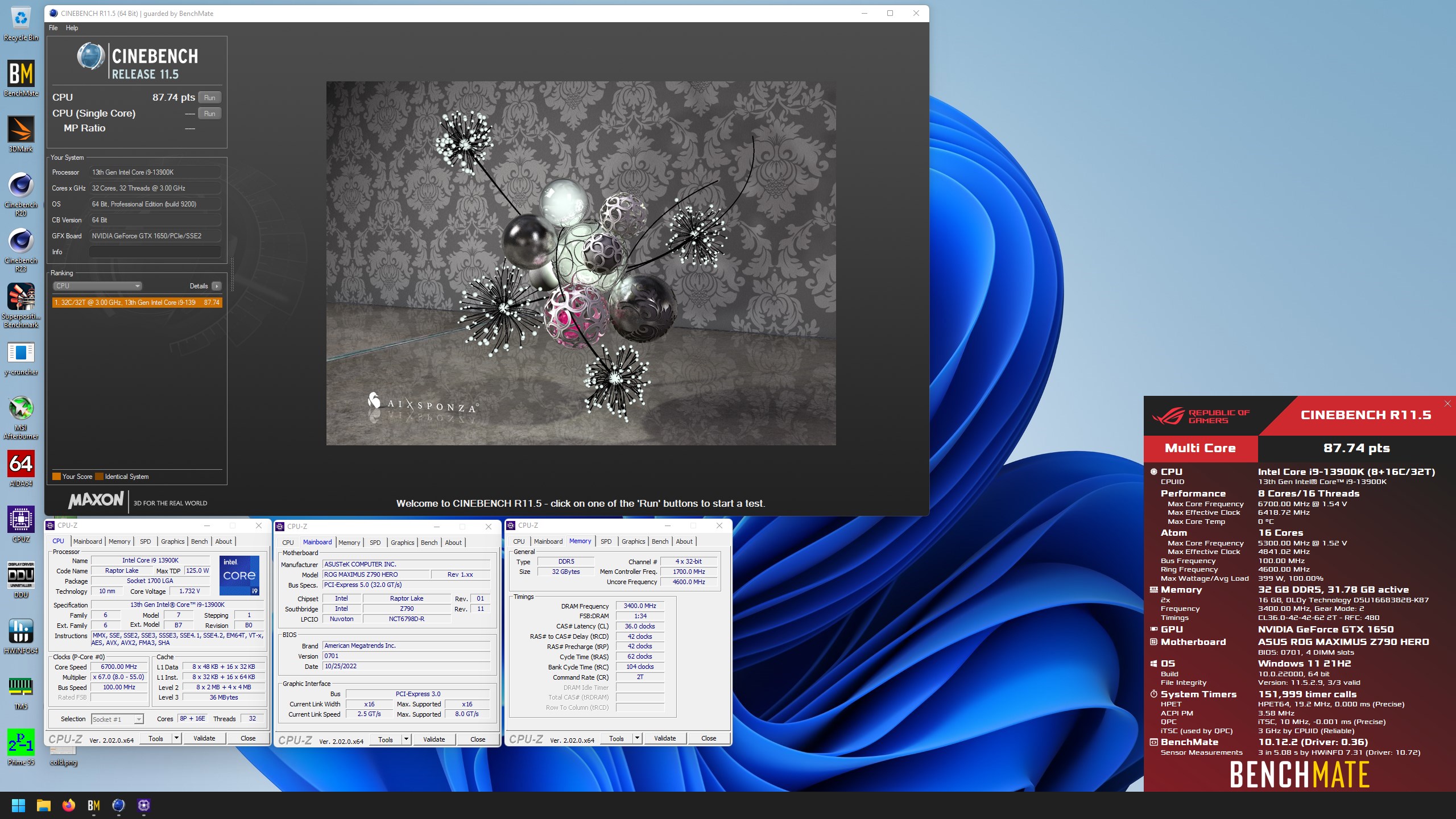The width and height of the screenshot is (1456, 819).
Task: Open File Explorer from the taskbar
Action: [x=44, y=805]
